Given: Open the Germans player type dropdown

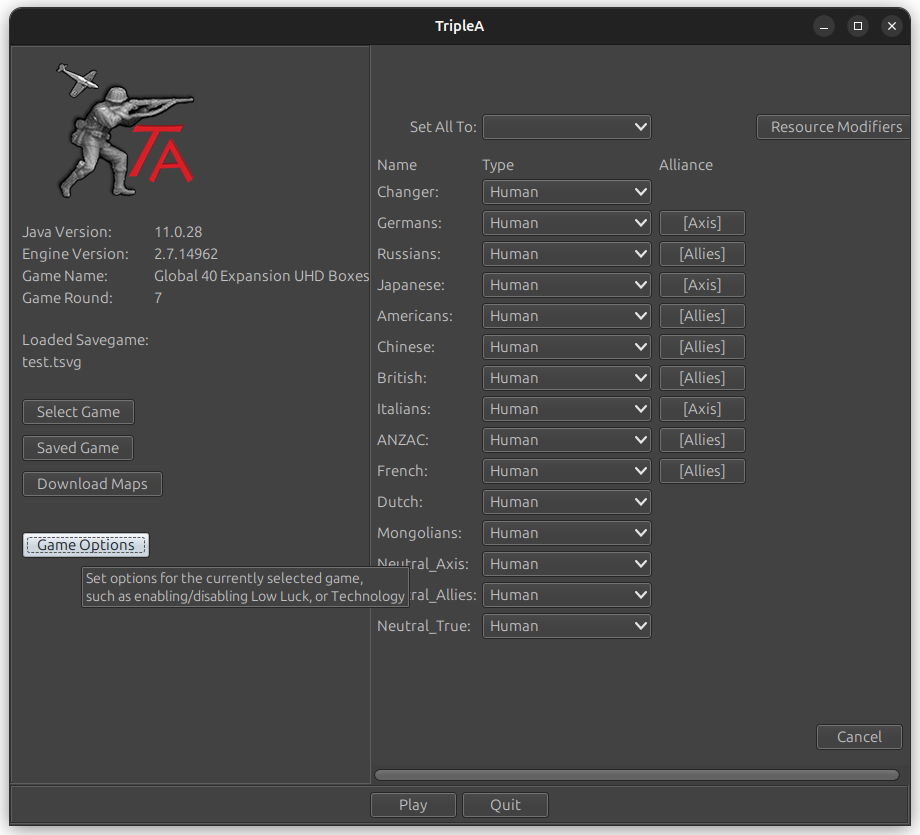Looking at the screenshot, I should click(566, 222).
